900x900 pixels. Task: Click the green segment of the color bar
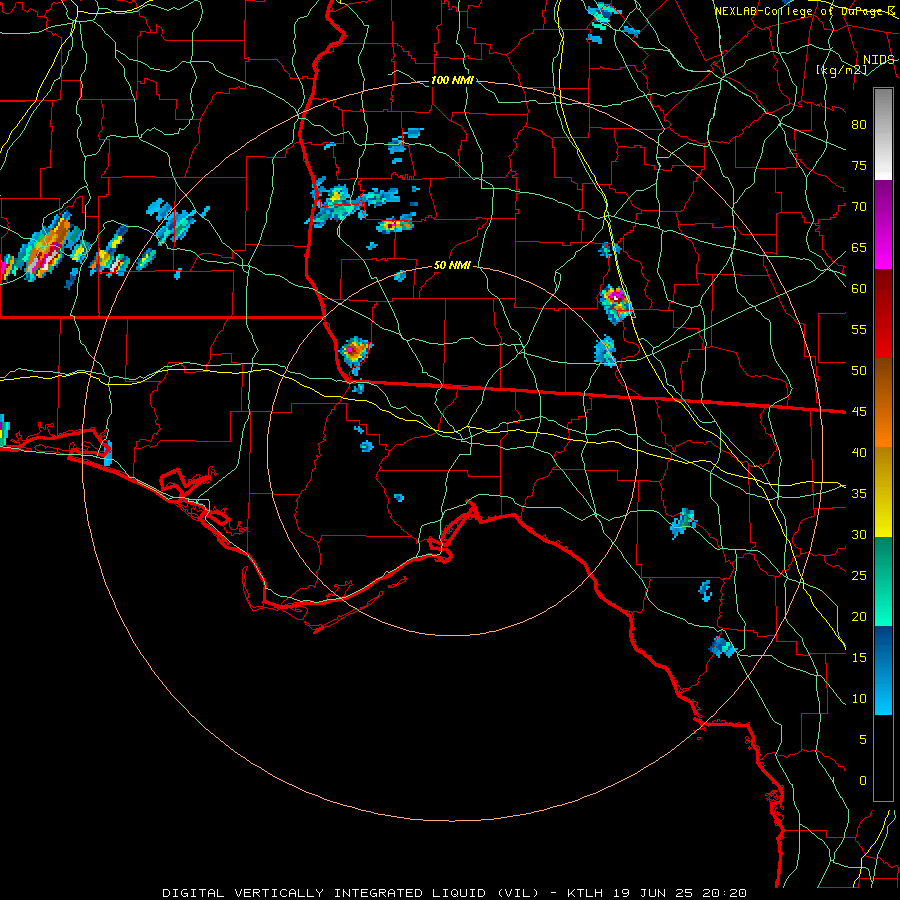[883, 581]
